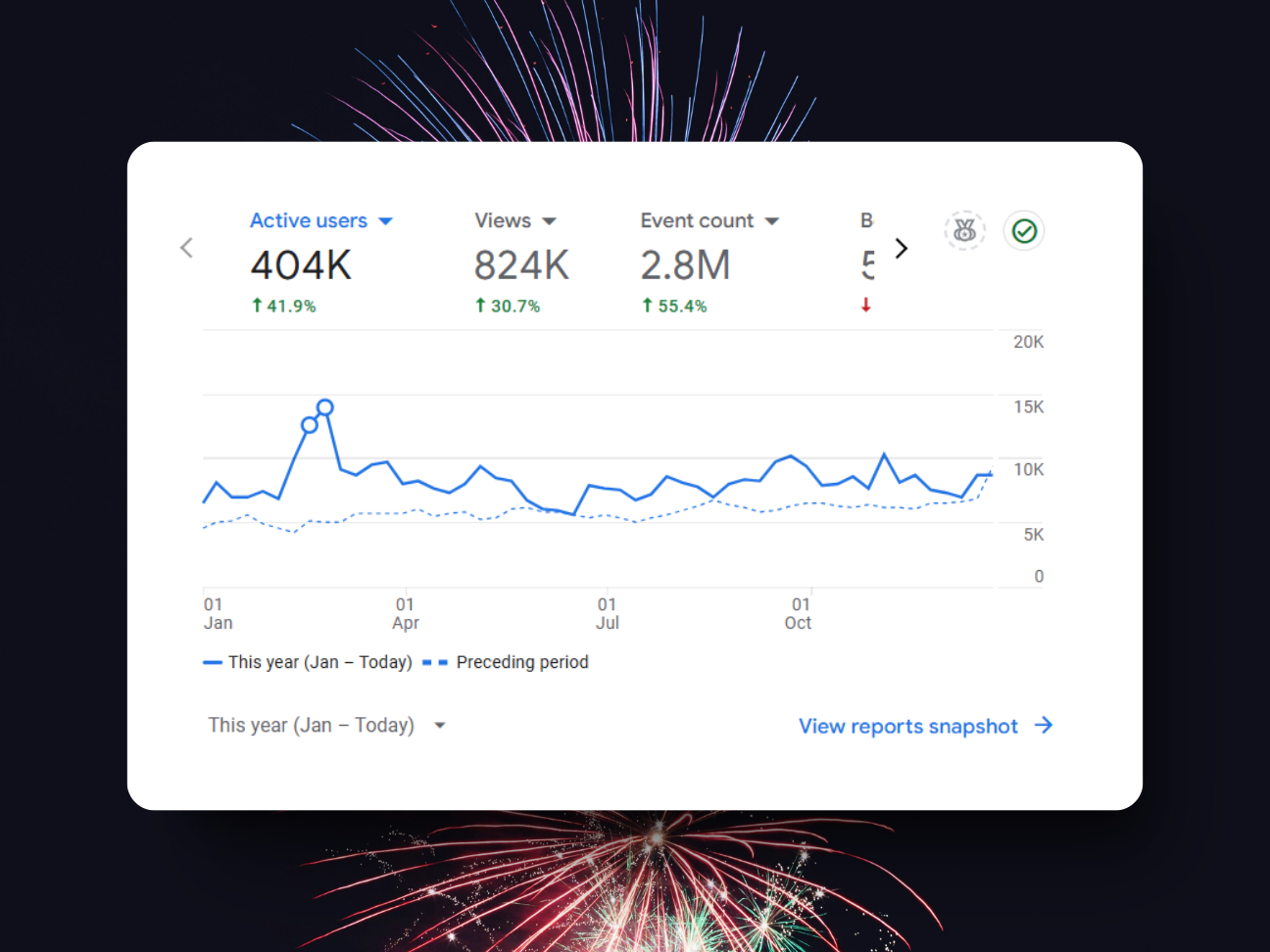Click the red down arrow under the hidden metric

[865, 305]
